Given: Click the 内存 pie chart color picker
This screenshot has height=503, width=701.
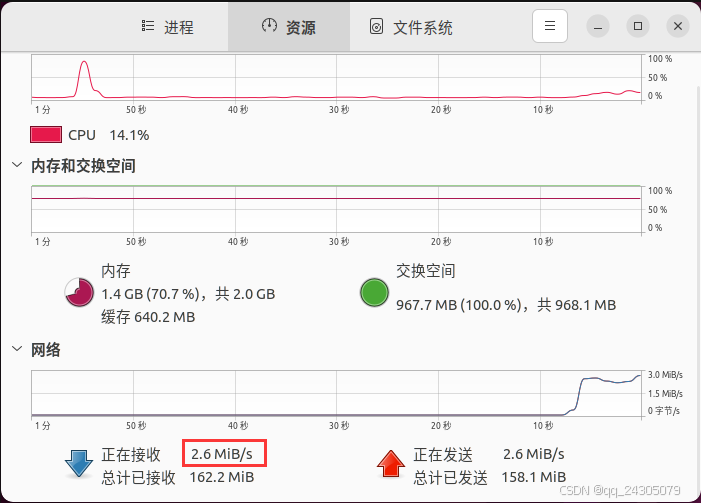Looking at the screenshot, I should 79,292.
